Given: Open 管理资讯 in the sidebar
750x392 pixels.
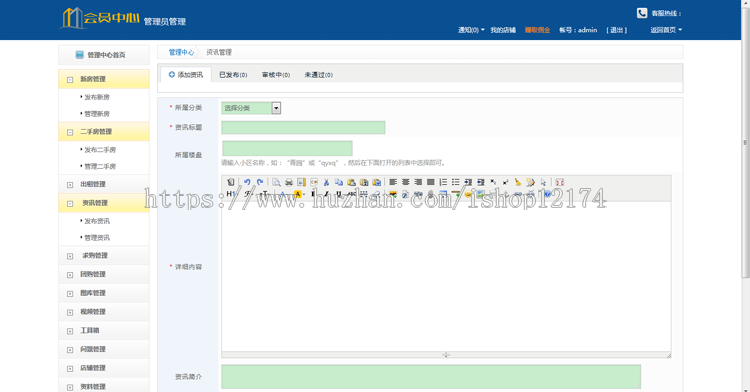Looking at the screenshot, I should 97,238.
